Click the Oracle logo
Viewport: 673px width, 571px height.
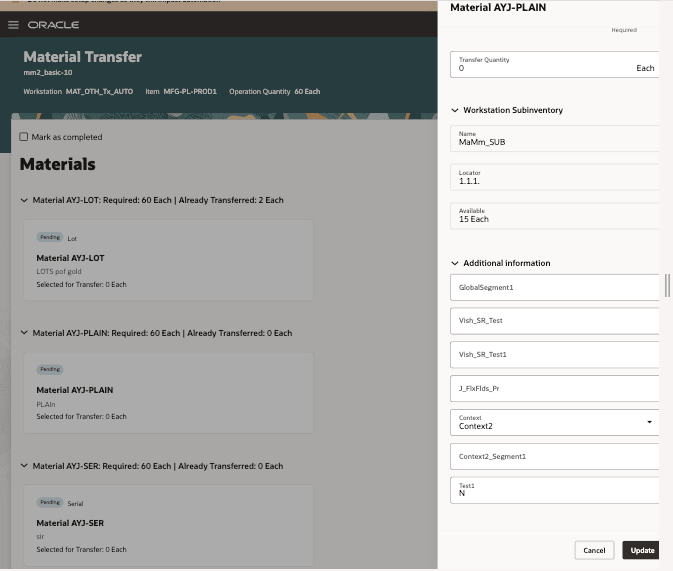click(53, 25)
